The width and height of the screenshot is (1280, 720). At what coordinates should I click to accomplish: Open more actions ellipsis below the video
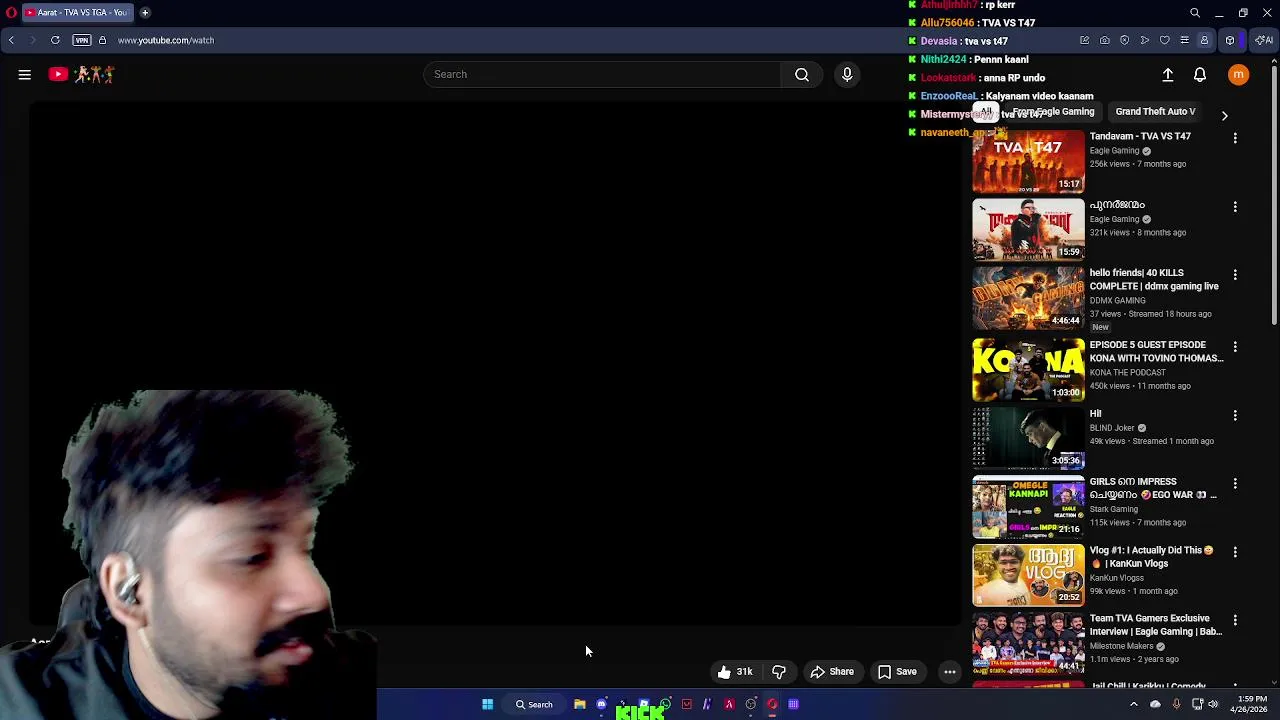[x=950, y=672]
